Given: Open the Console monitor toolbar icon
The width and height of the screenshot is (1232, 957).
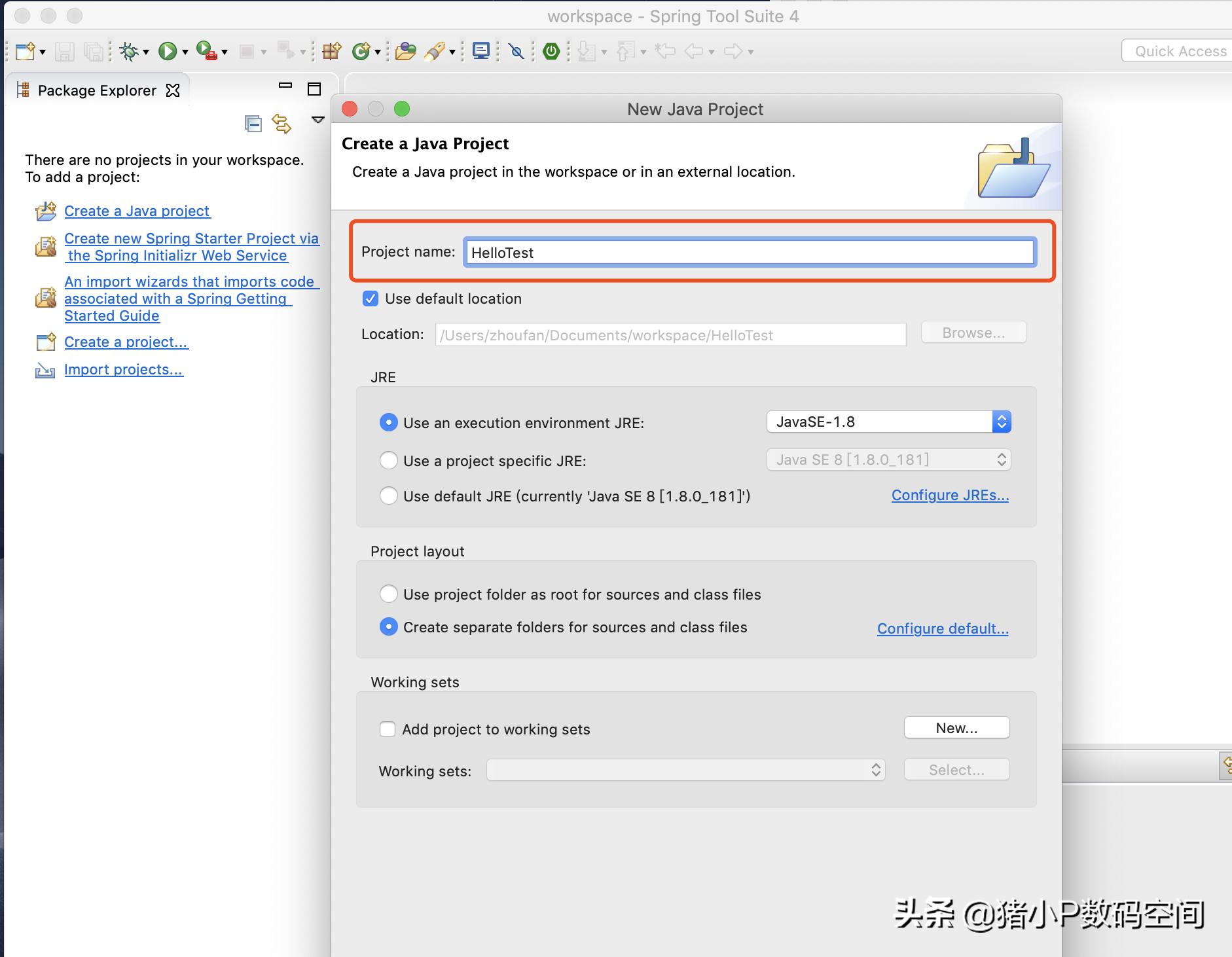Looking at the screenshot, I should [x=481, y=51].
